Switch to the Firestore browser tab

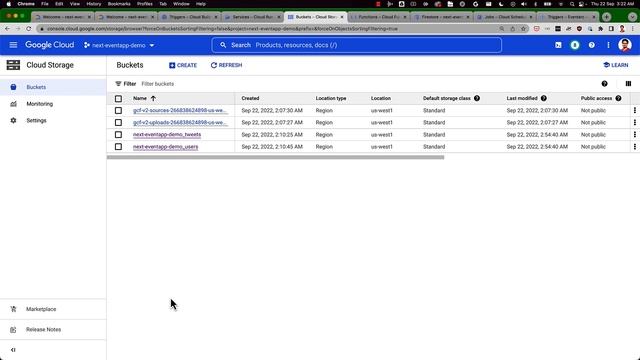(x=441, y=17)
